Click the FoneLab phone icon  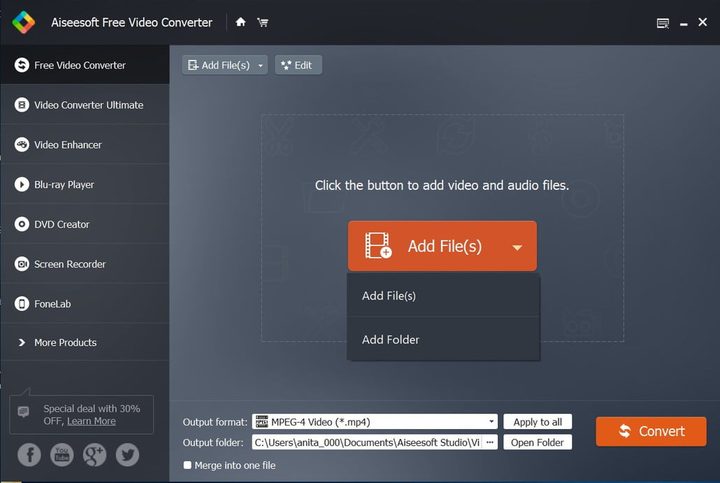click(22, 303)
